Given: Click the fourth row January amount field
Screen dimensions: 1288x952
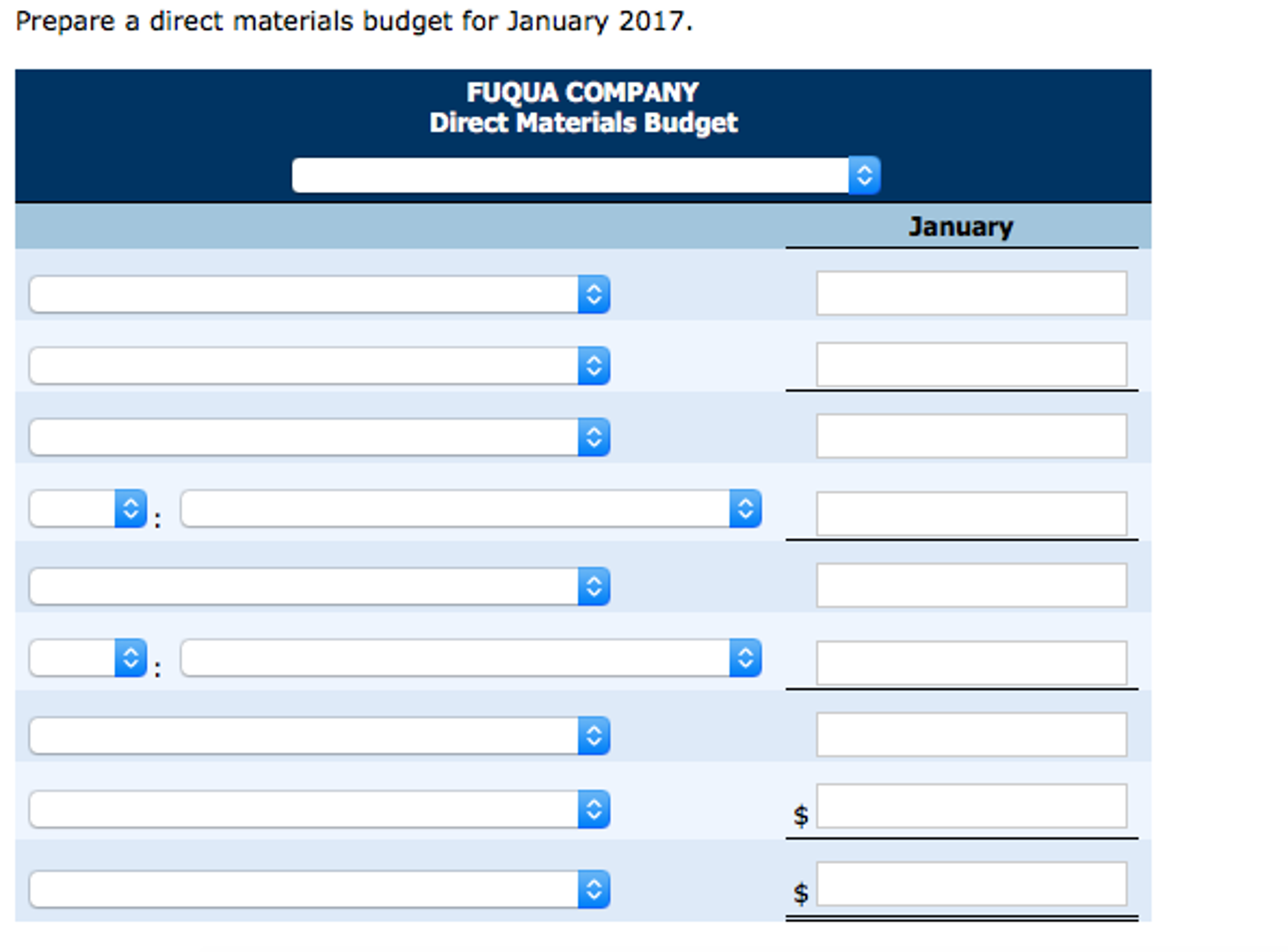Looking at the screenshot, I should pos(971,514).
